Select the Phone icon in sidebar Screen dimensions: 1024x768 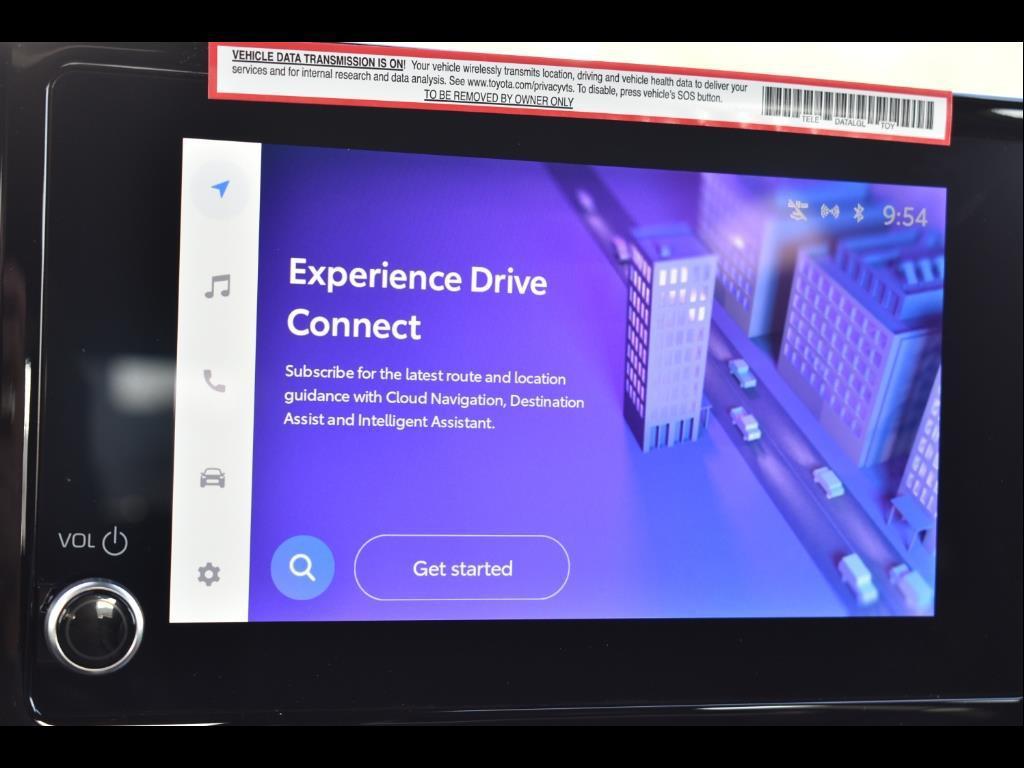[x=214, y=381]
